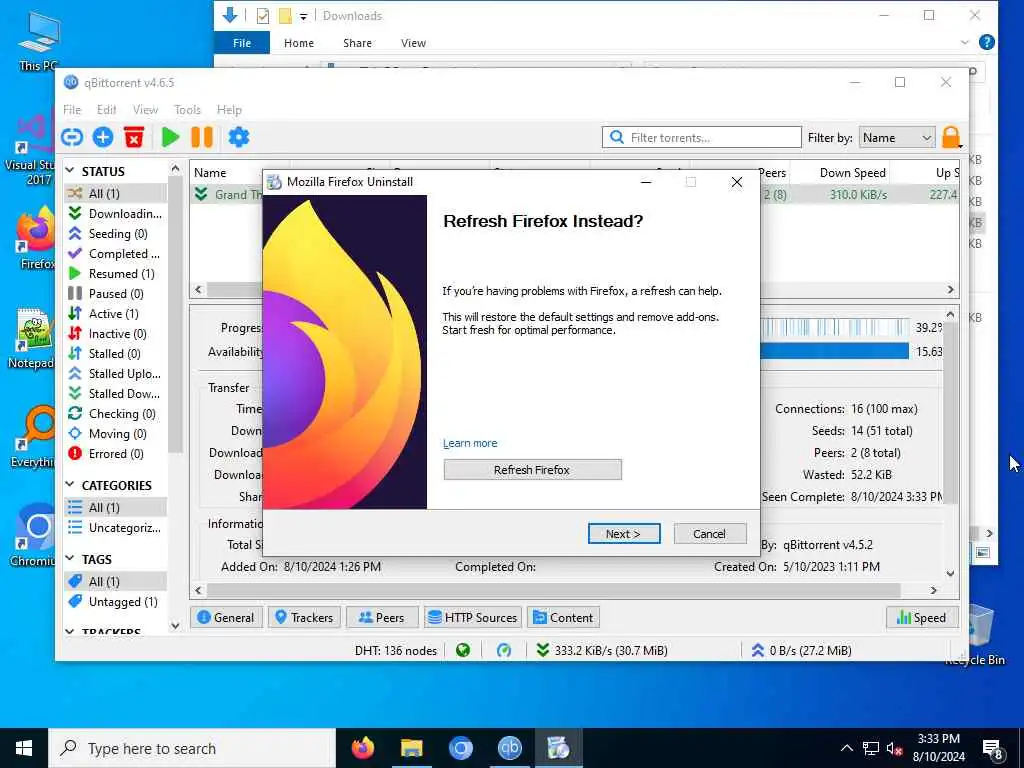Select the Downloading status filter
The image size is (1024, 768).
click(116, 214)
